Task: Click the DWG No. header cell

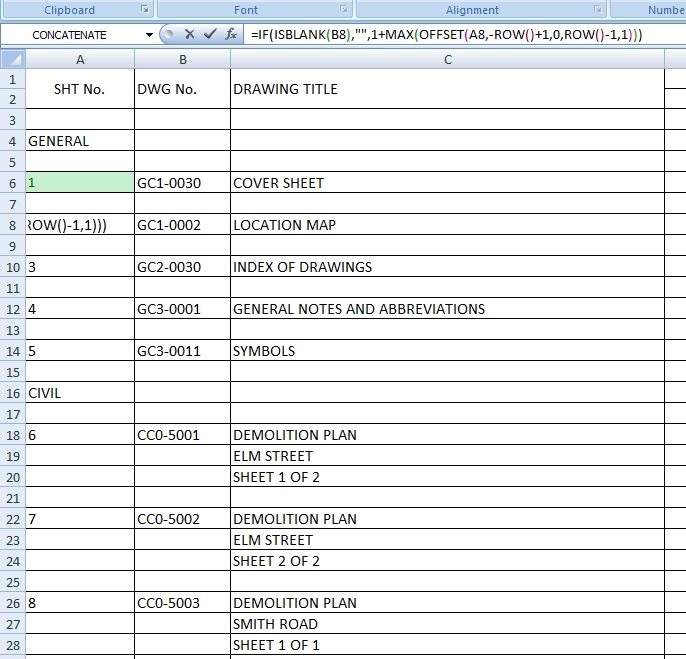Action: 183,89
